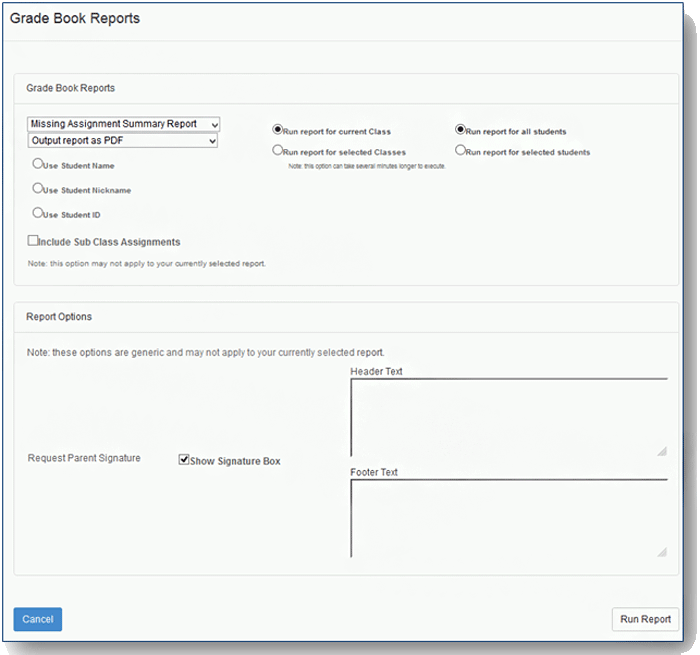700x655 pixels.
Task: Click the Run Report button
Action: [645, 619]
